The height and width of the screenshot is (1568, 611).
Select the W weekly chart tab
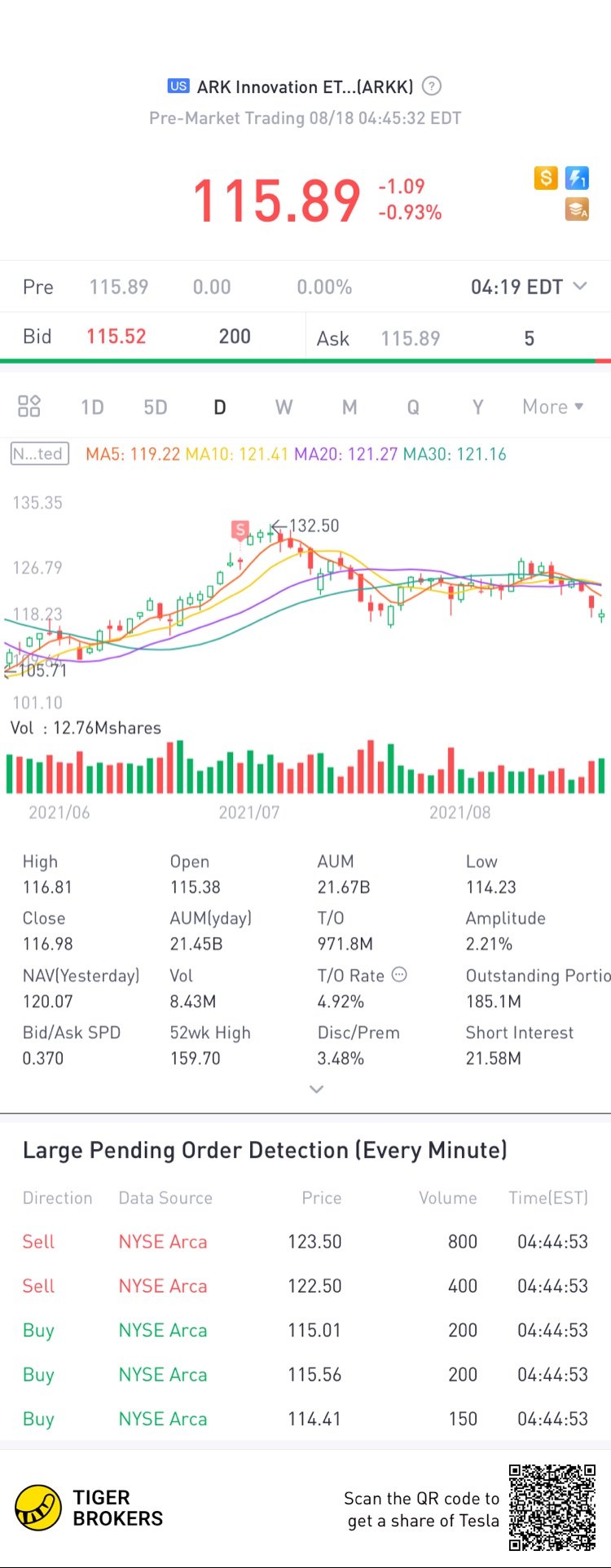[284, 407]
